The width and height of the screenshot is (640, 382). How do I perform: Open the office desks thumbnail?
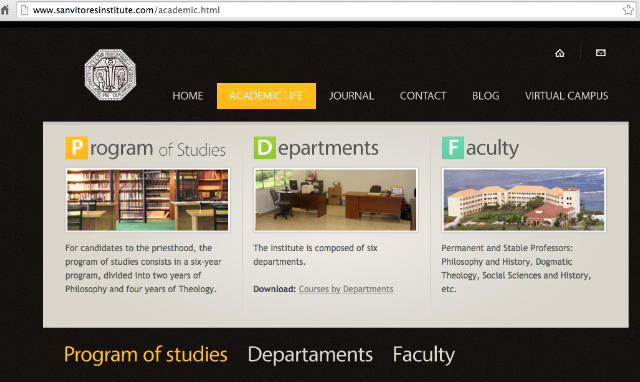pos(336,200)
